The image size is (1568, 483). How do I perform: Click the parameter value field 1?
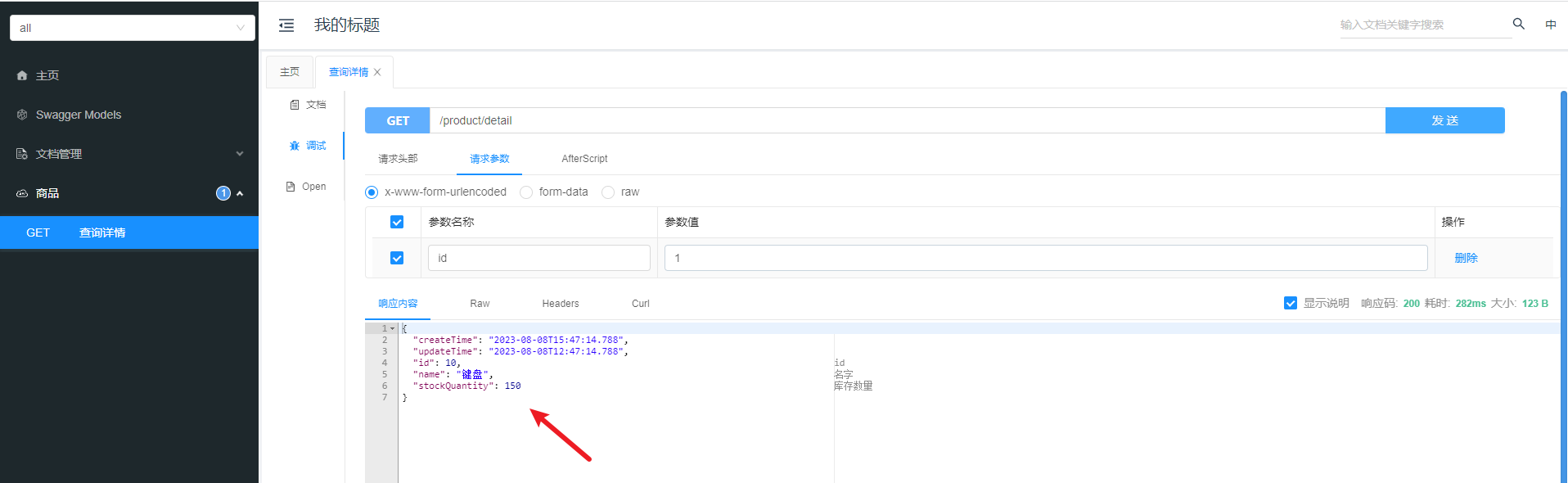pyautogui.click(x=1046, y=258)
